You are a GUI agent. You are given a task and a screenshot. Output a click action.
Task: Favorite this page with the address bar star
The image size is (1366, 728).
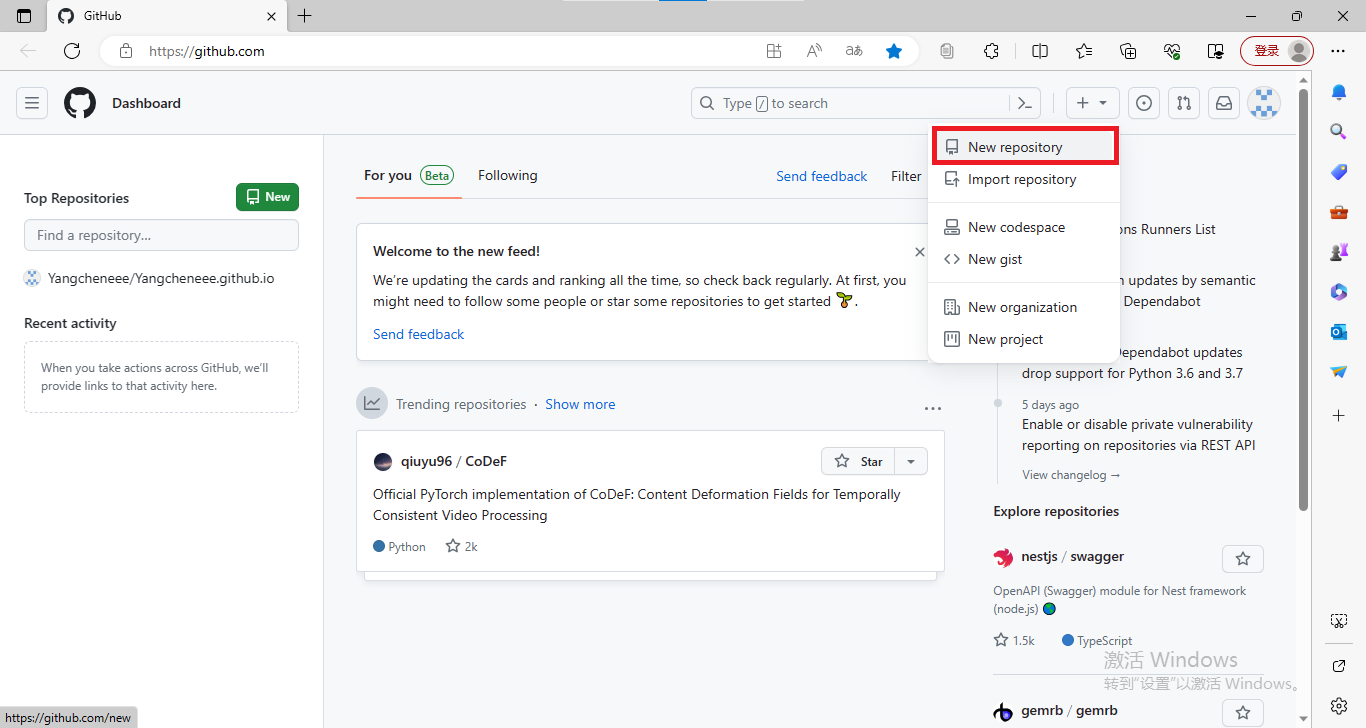pos(894,51)
